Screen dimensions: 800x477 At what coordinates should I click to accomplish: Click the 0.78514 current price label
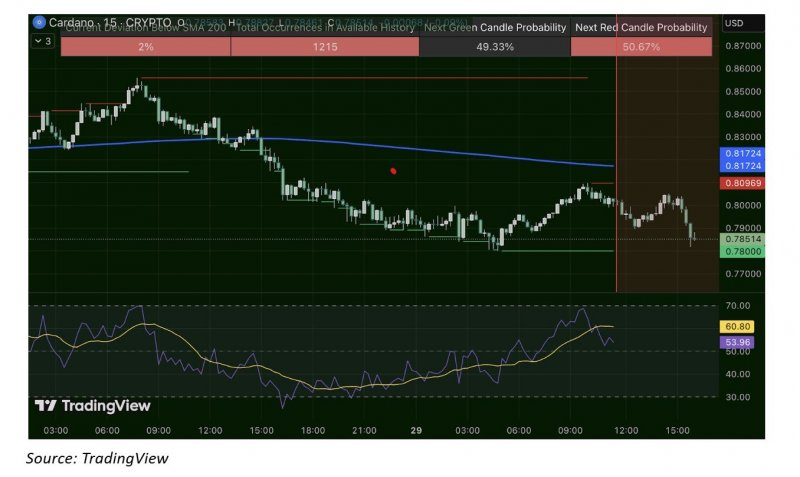[742, 239]
